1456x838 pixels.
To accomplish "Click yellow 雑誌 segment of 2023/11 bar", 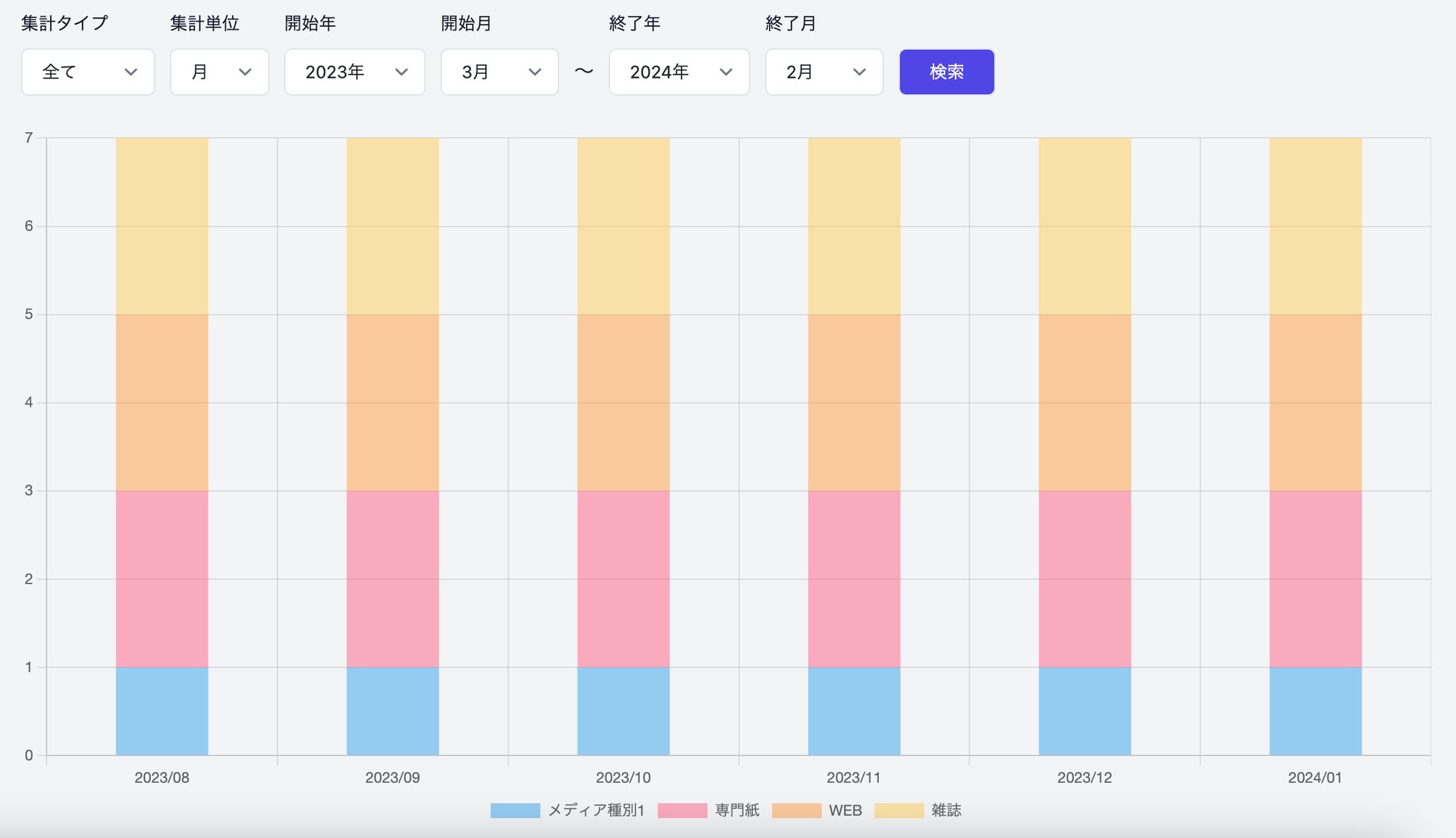I will 853,226.
